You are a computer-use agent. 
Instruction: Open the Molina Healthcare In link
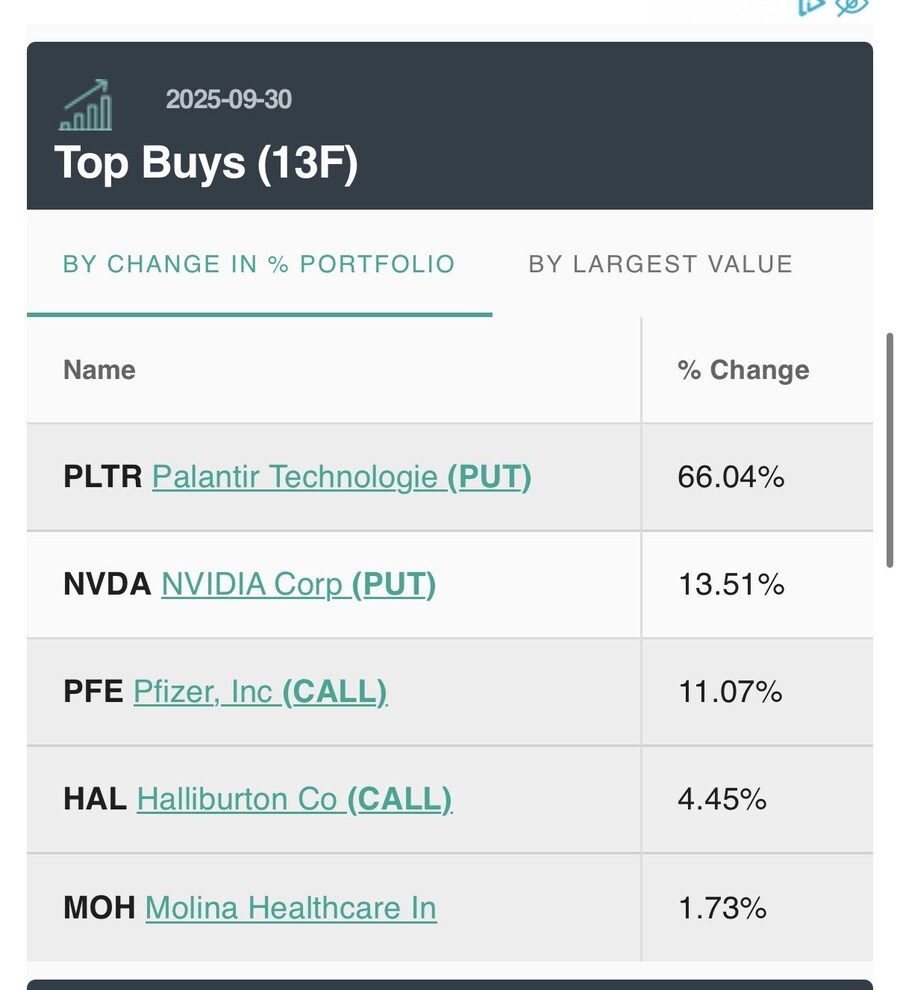(290, 908)
